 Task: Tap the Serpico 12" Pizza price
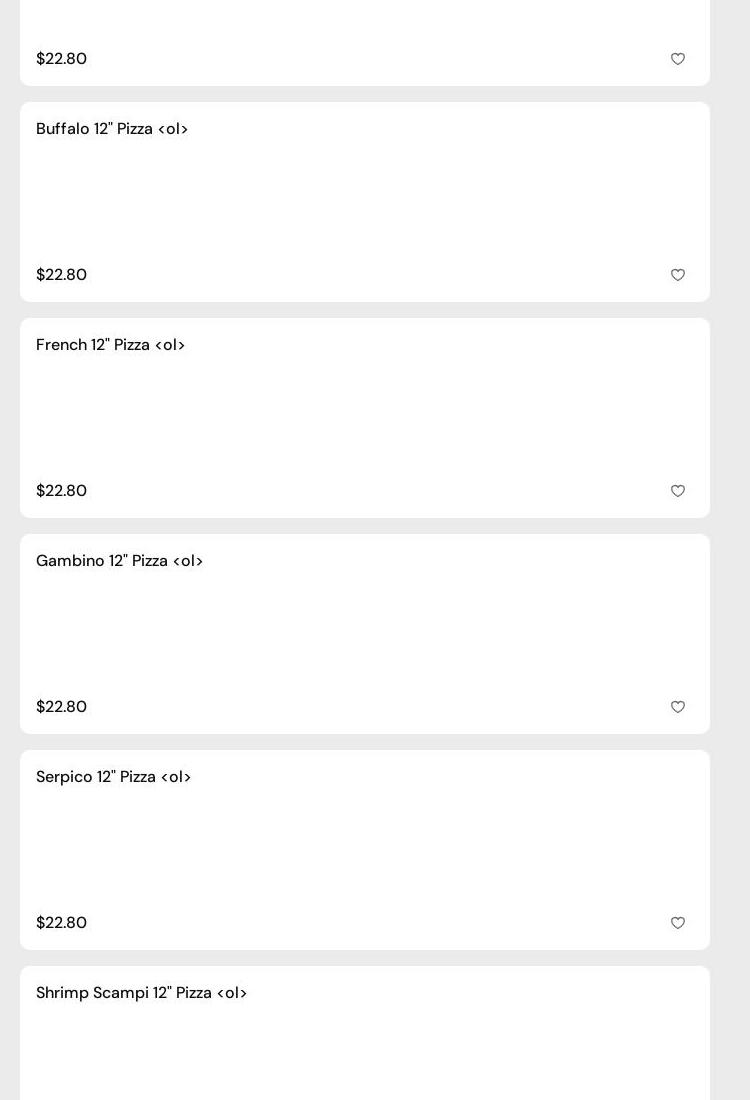point(61,923)
